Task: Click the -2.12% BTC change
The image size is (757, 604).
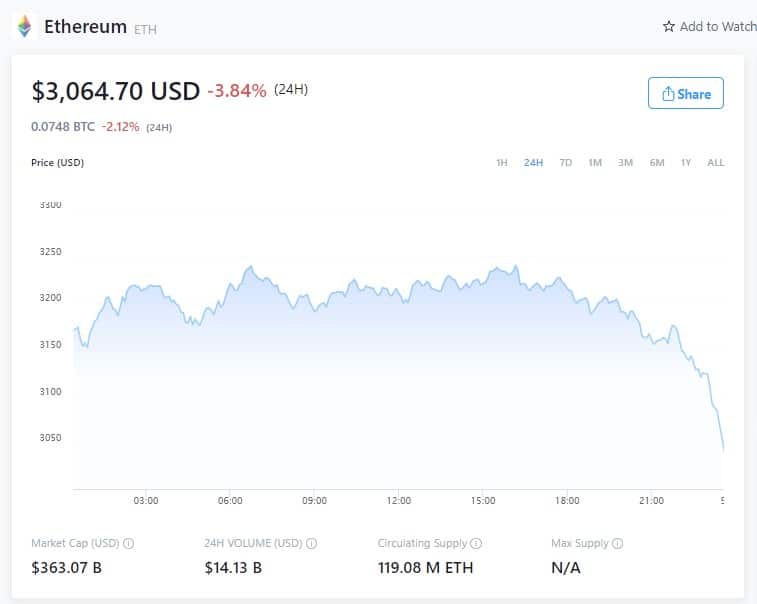Action: point(120,127)
